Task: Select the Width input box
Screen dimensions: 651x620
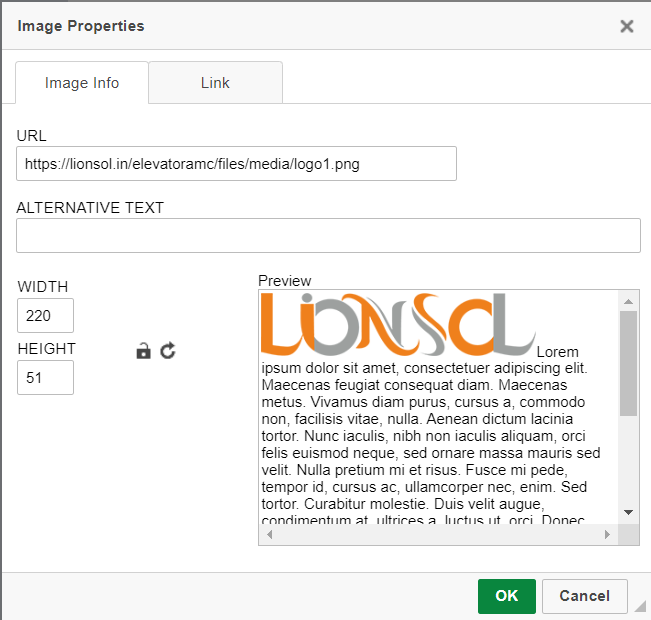Action: click(45, 316)
